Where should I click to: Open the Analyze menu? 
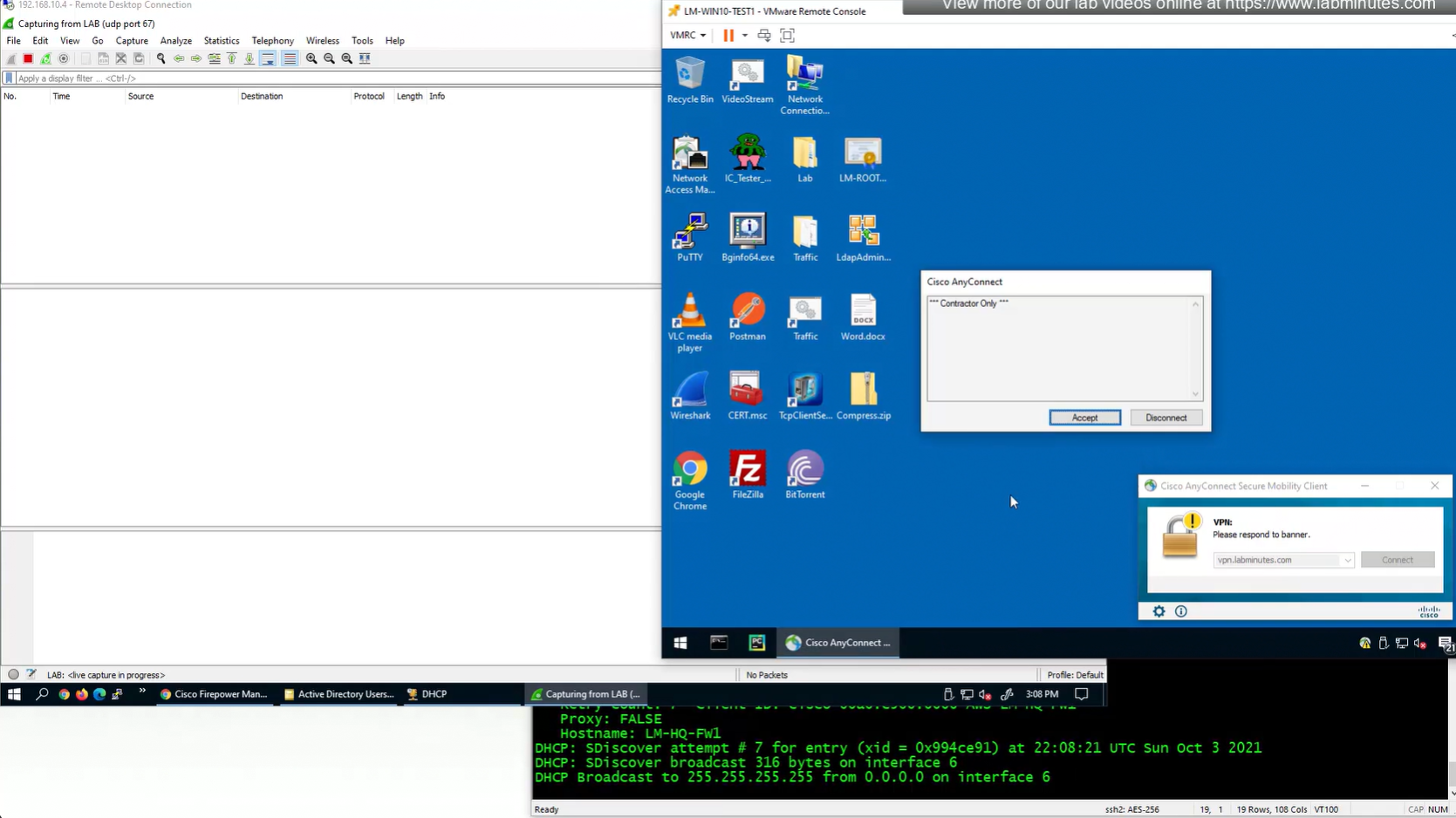(x=175, y=41)
